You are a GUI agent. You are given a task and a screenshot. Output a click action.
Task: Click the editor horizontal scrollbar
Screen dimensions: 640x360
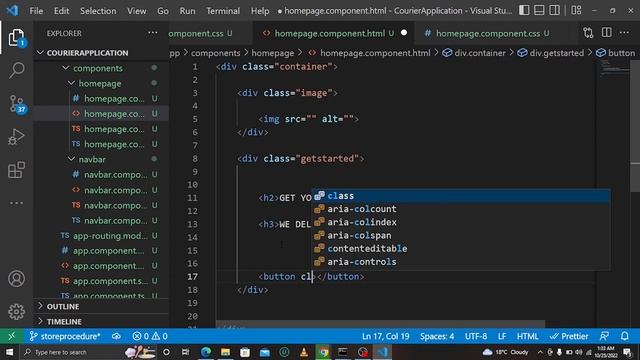click(x=380, y=324)
